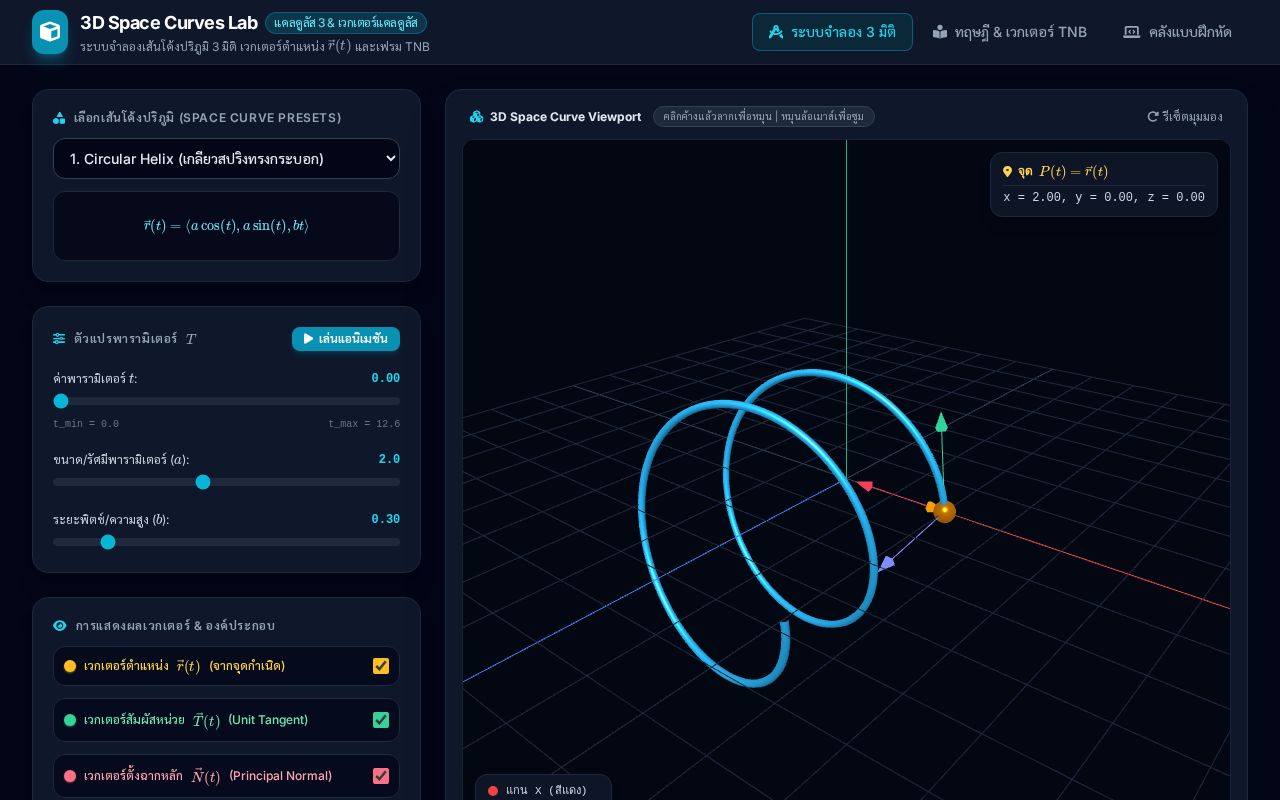Switch to the theory & TNB vectors tab (ทฤษฎี & เวกเตอร์ TNB)
The width and height of the screenshot is (1280, 800).
click(1009, 32)
